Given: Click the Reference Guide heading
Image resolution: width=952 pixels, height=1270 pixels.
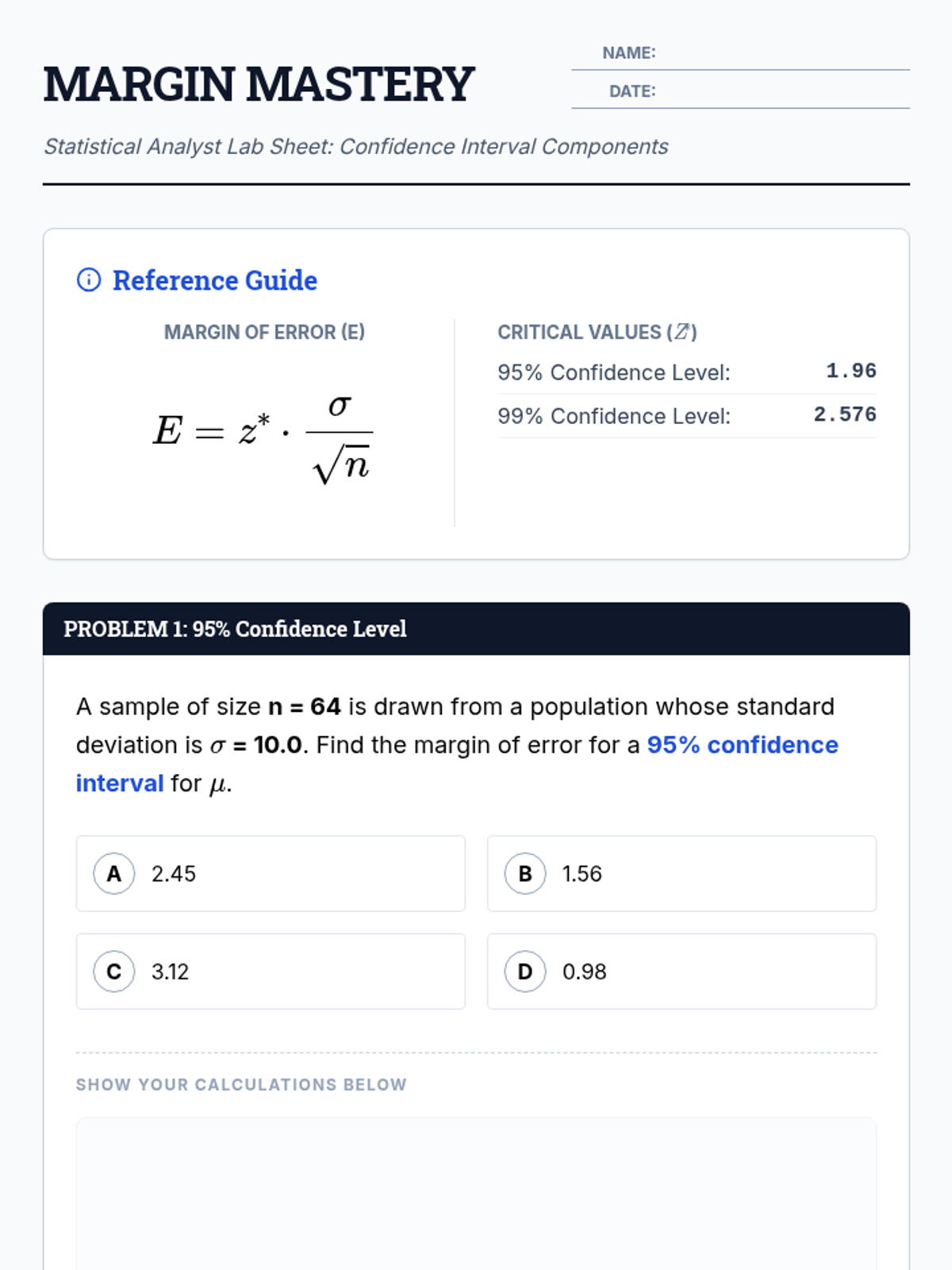Looking at the screenshot, I should 215,280.
